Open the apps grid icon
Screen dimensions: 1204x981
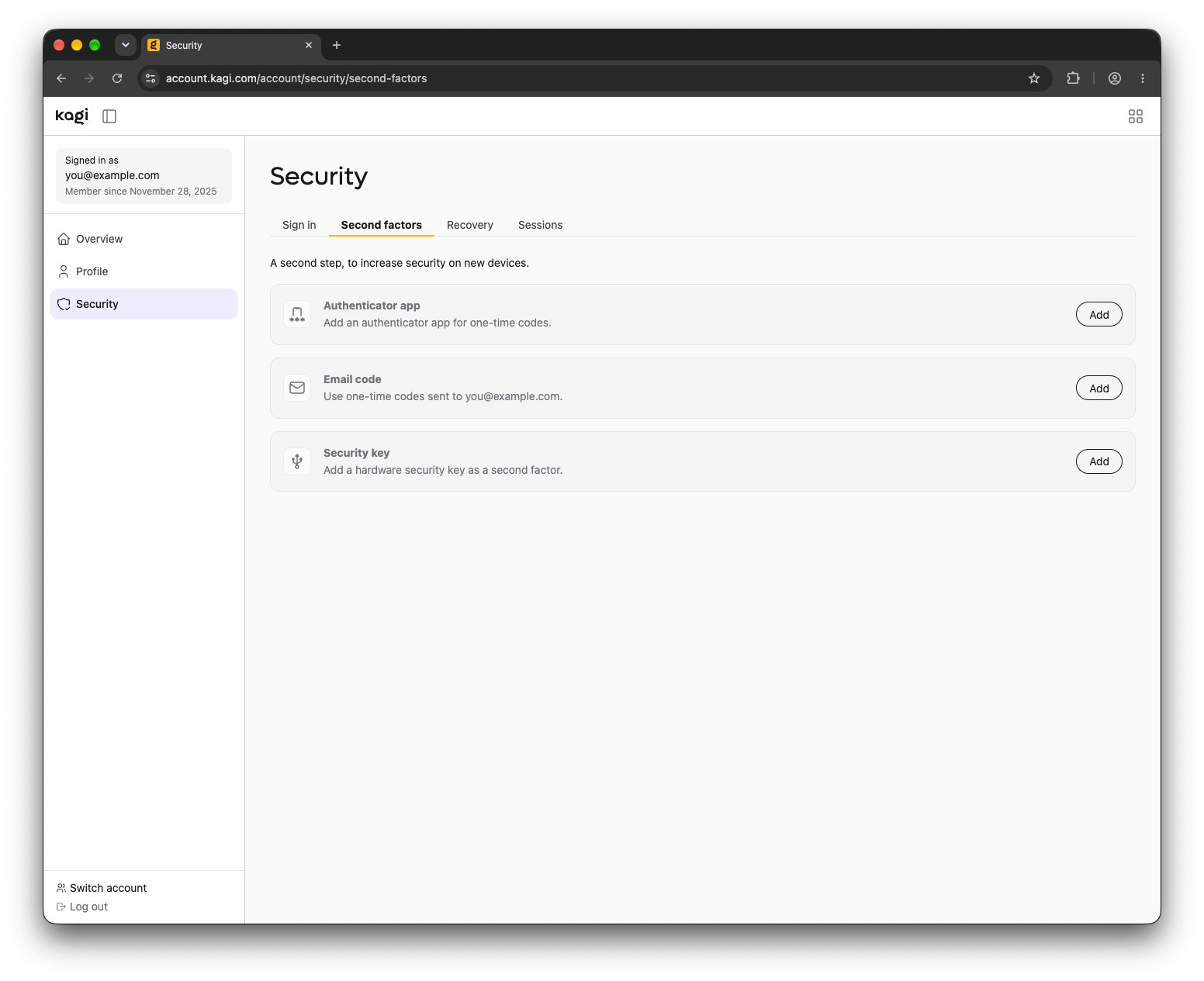coord(1135,116)
